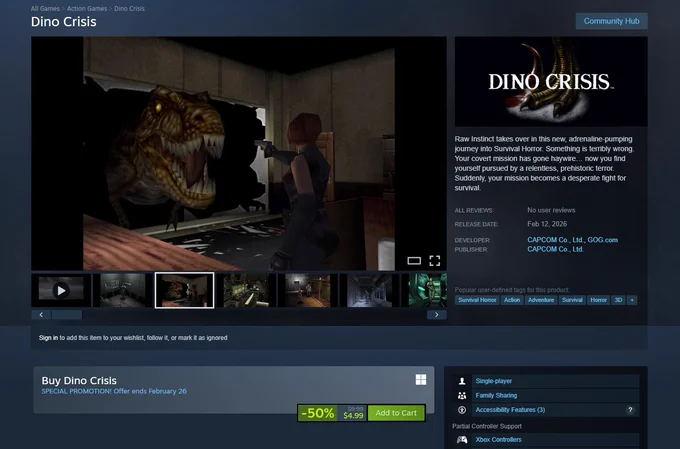Select the highlighted T-Rex thumbnail
This screenshot has width=680, height=449.
(184, 290)
